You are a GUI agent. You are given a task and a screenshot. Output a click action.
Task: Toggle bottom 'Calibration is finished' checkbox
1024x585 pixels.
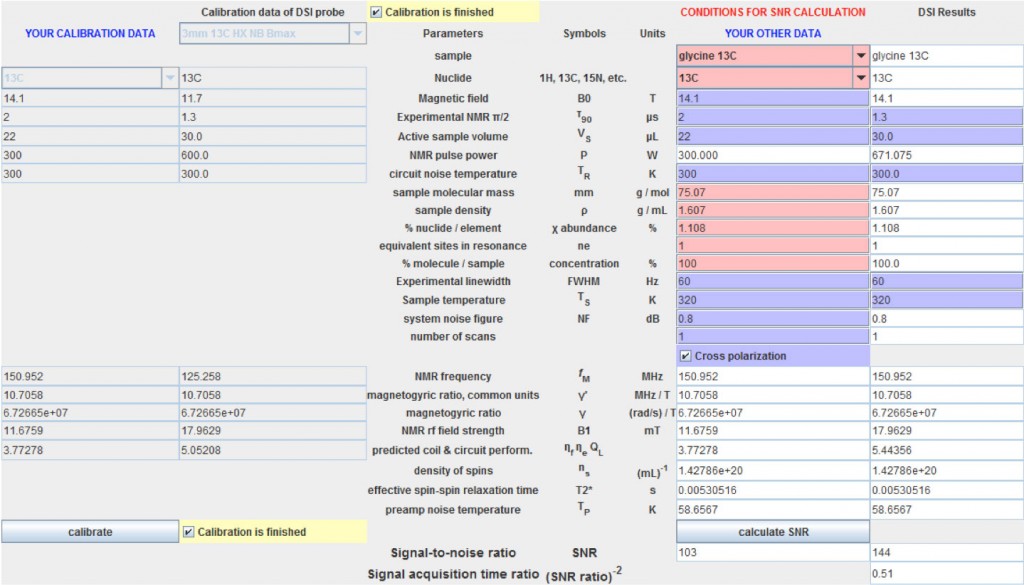click(188, 532)
